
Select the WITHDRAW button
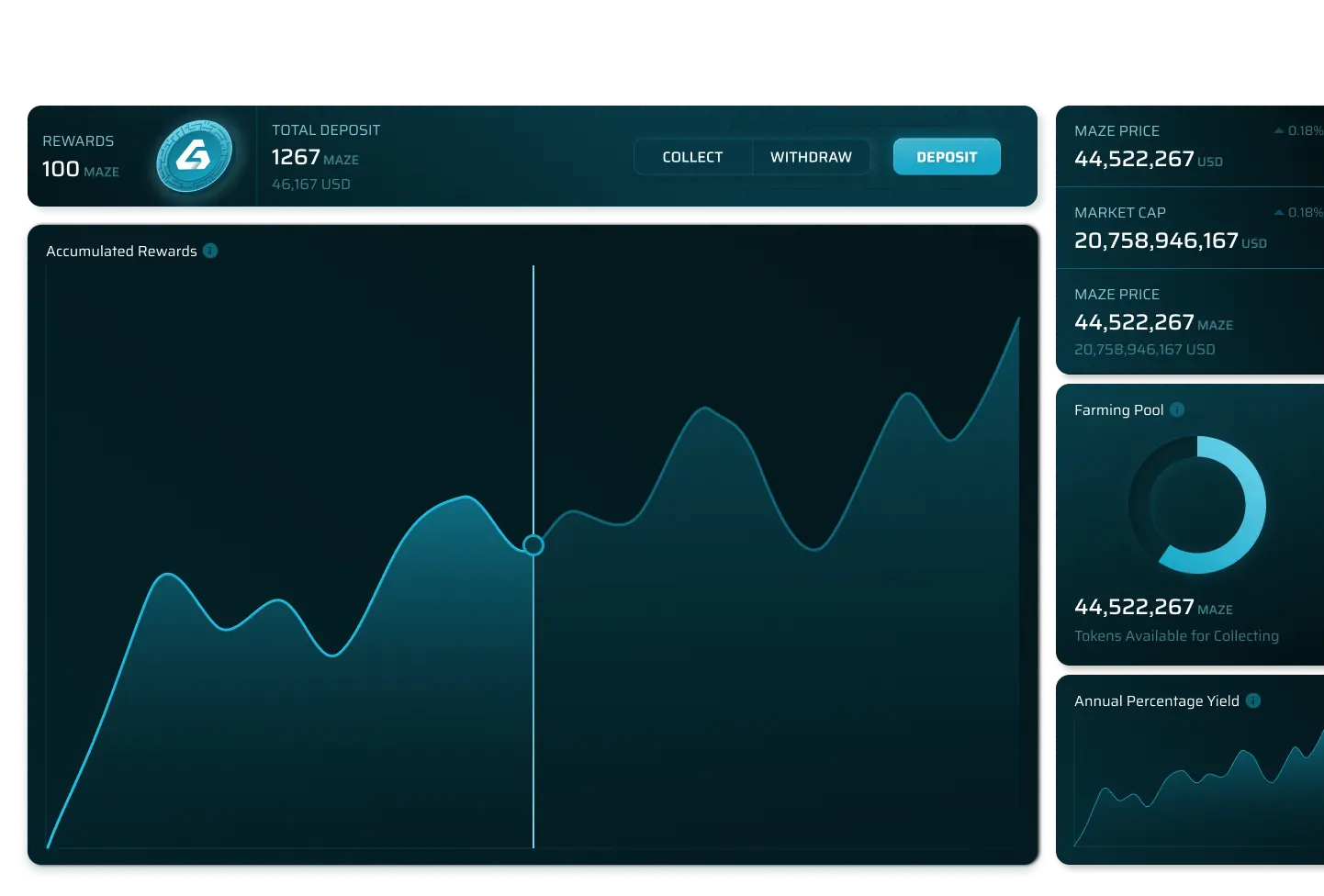[811, 157]
